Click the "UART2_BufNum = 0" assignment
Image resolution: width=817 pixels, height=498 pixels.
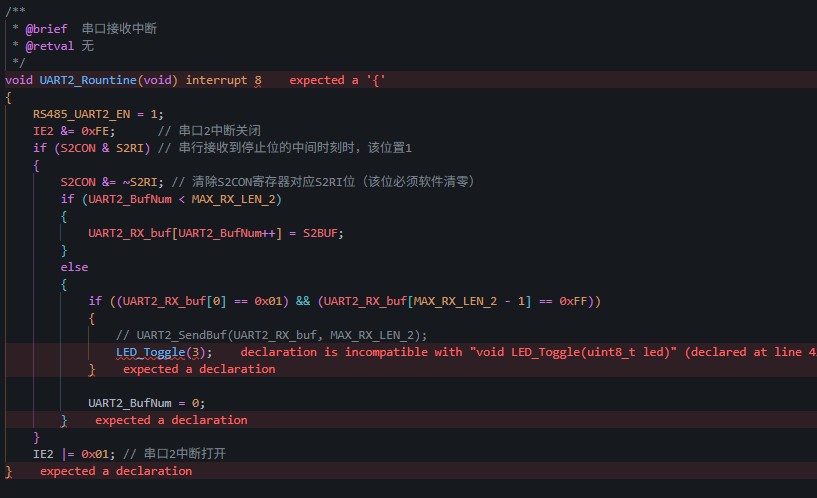(x=146, y=403)
